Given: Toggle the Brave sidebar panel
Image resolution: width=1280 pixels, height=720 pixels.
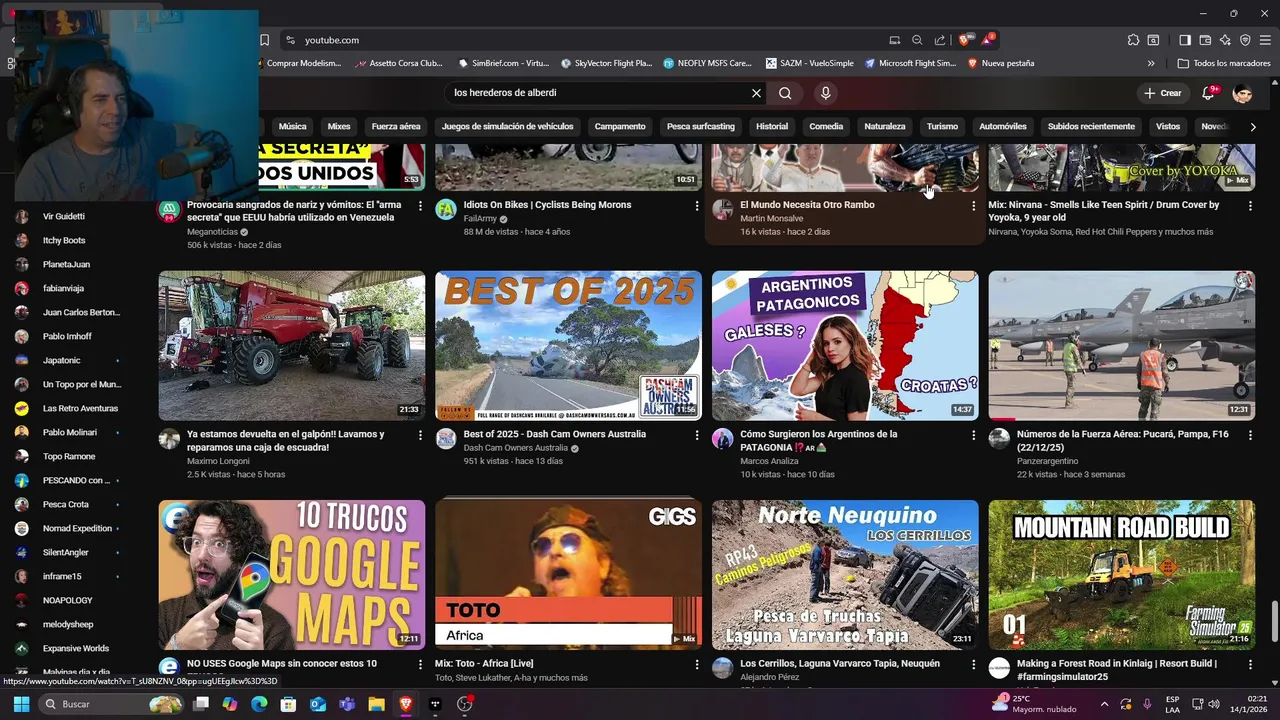Looking at the screenshot, I should click(1185, 40).
